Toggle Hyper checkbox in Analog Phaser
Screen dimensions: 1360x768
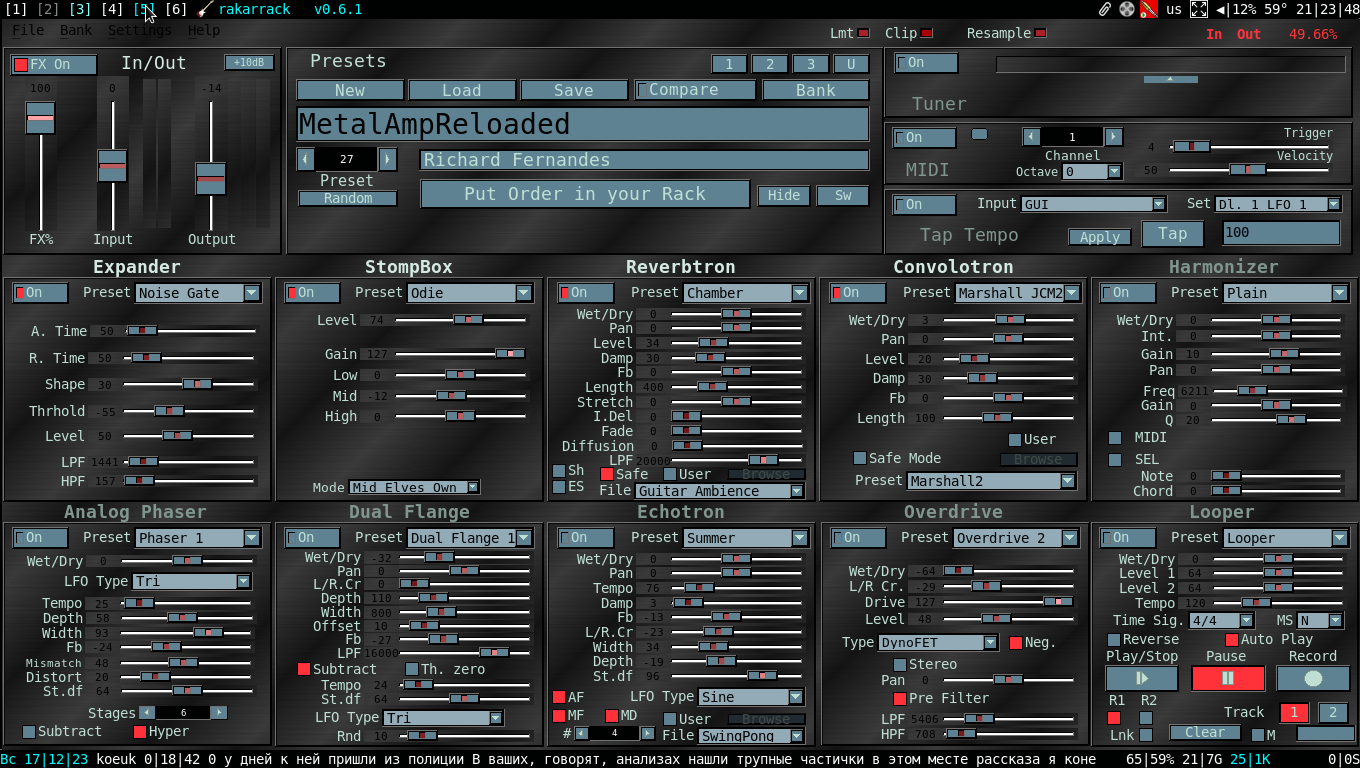point(140,732)
